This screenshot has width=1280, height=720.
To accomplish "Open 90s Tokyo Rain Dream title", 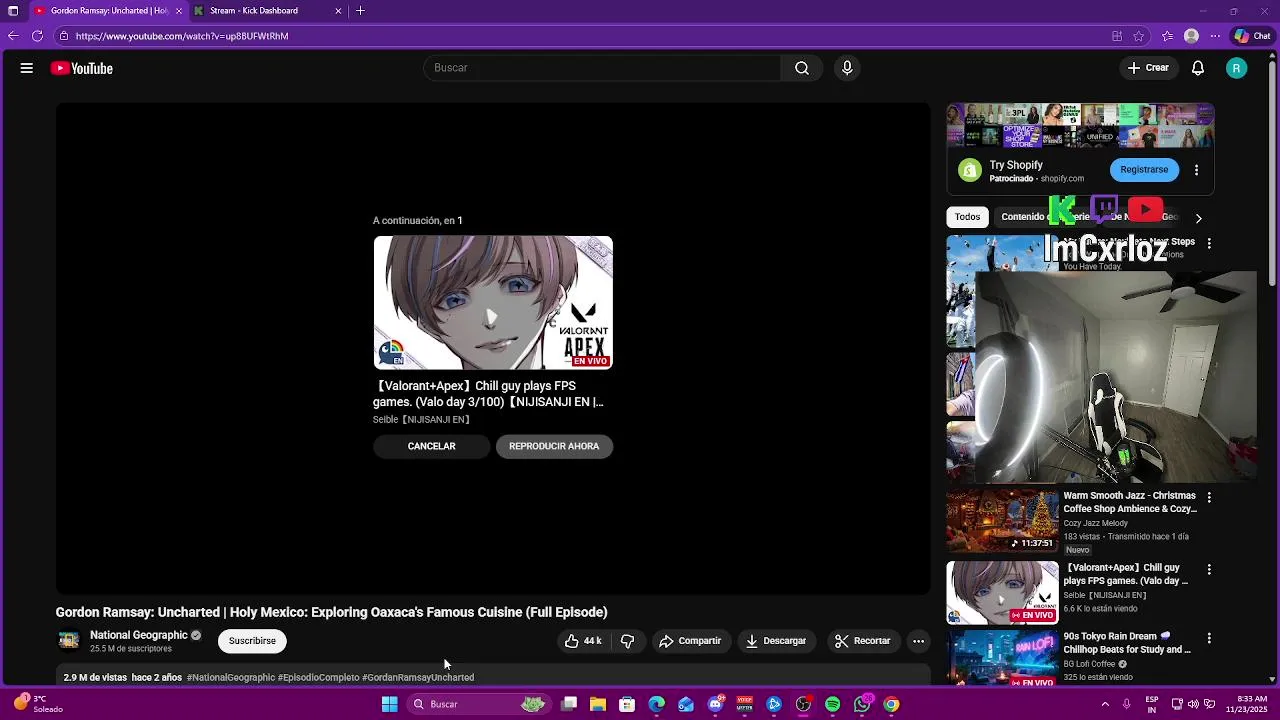I will [1127, 643].
